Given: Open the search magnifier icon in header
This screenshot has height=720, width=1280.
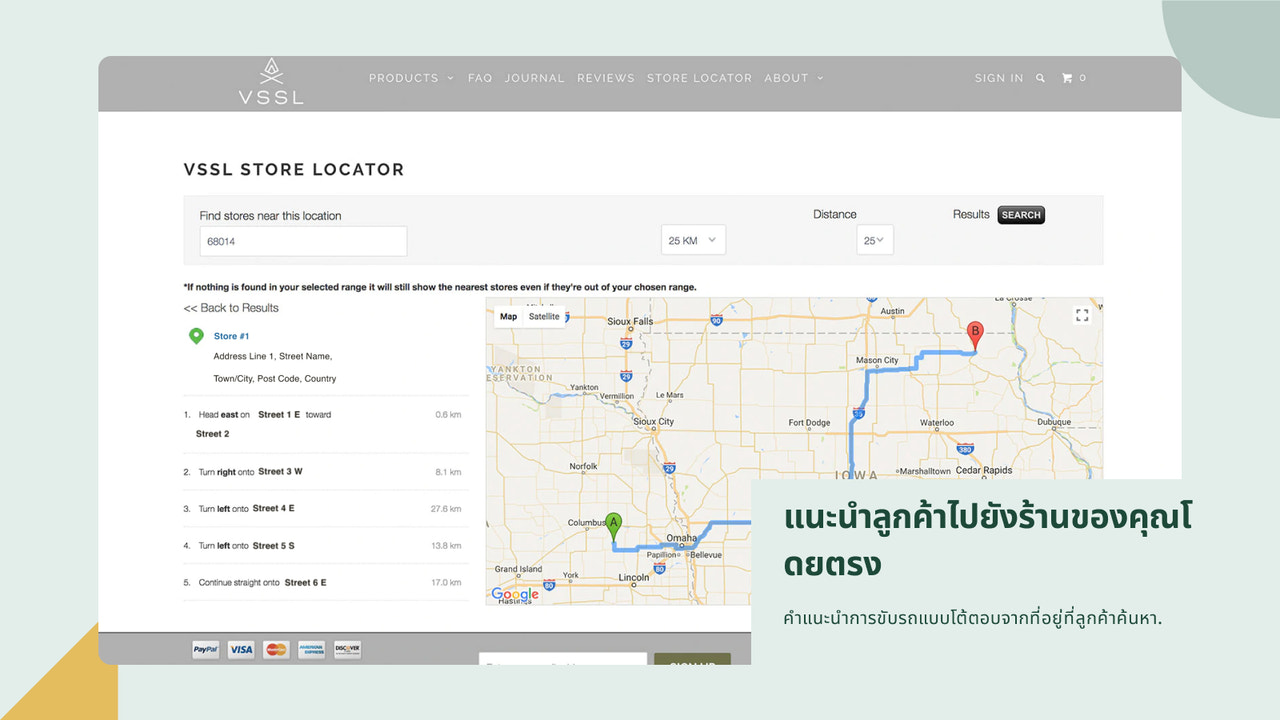Looking at the screenshot, I should coord(1040,78).
